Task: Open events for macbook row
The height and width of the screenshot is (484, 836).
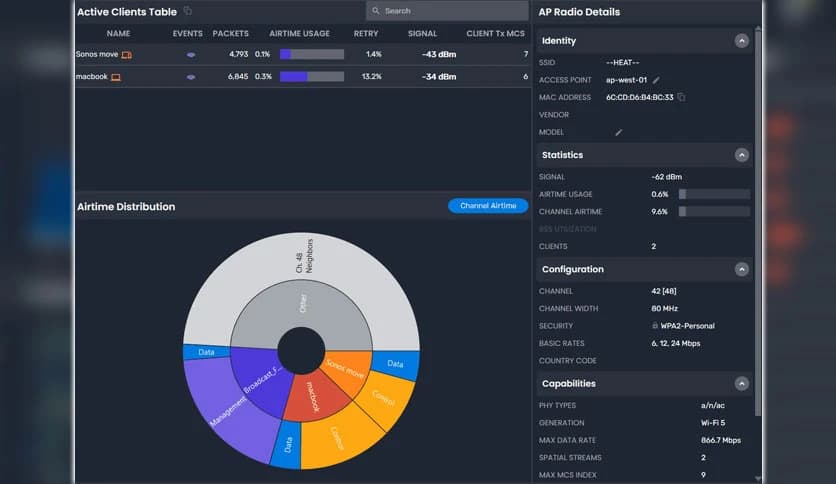Action: [x=191, y=77]
